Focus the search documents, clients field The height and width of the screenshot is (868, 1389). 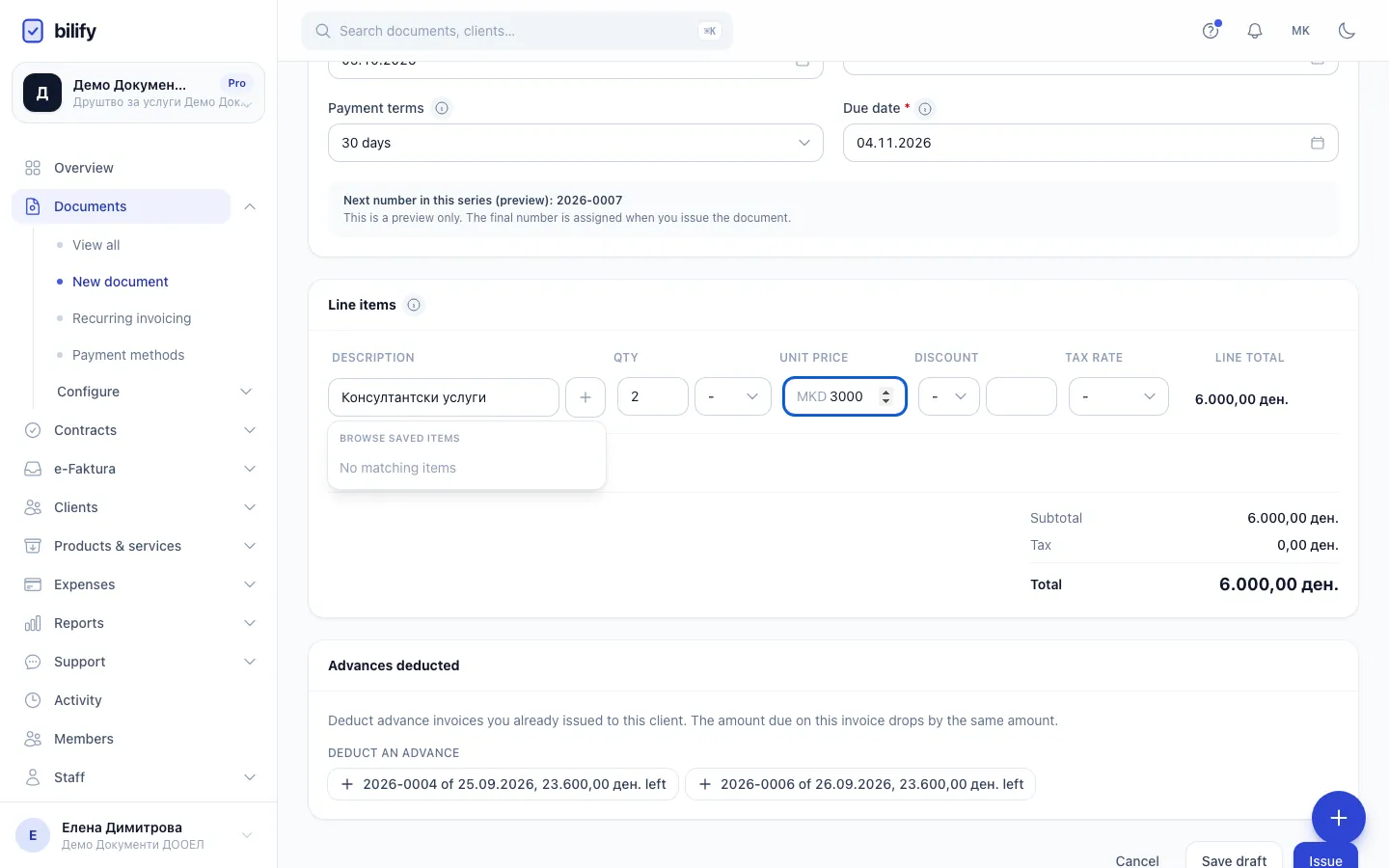(517, 31)
